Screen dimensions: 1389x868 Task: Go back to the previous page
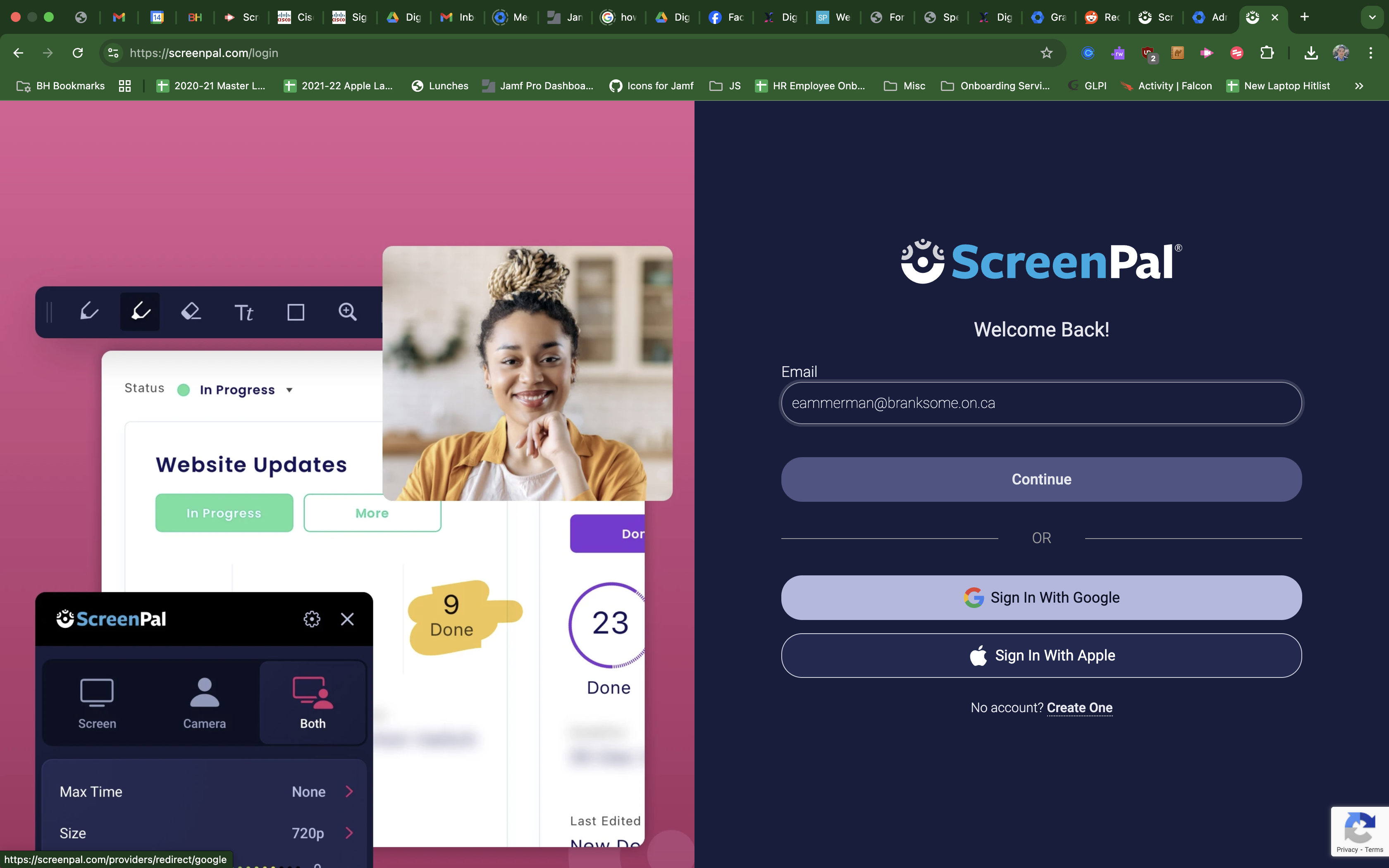click(x=18, y=53)
